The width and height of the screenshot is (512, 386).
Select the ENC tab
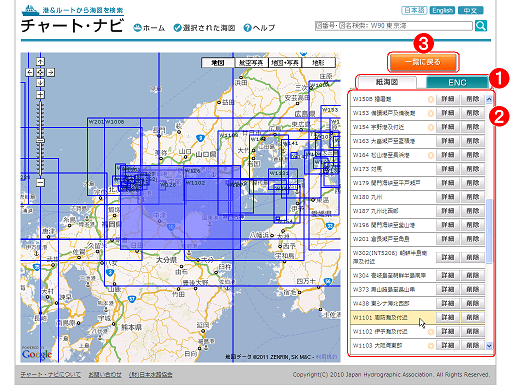pos(457,83)
